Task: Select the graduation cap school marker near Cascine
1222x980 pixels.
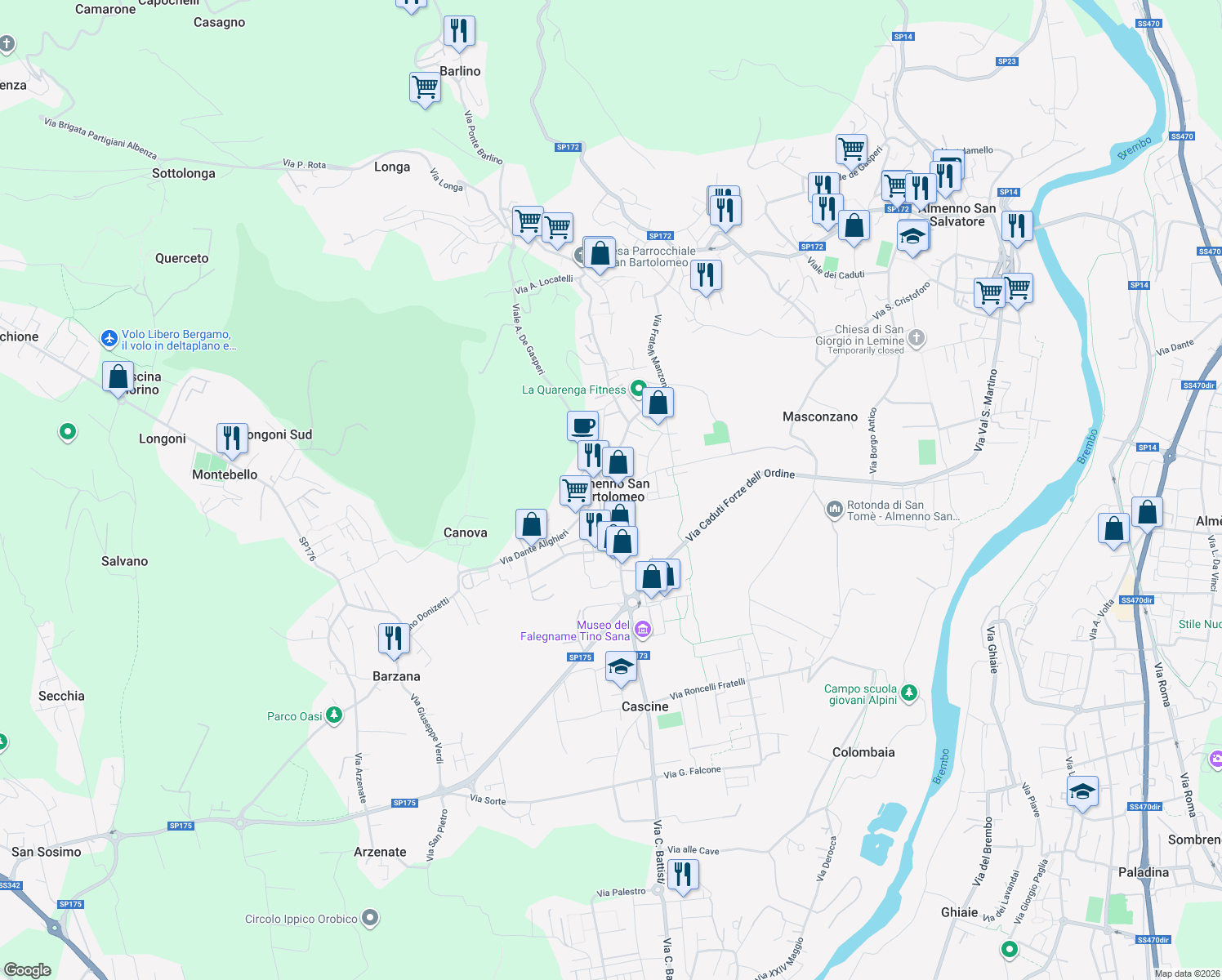Action: (621, 666)
